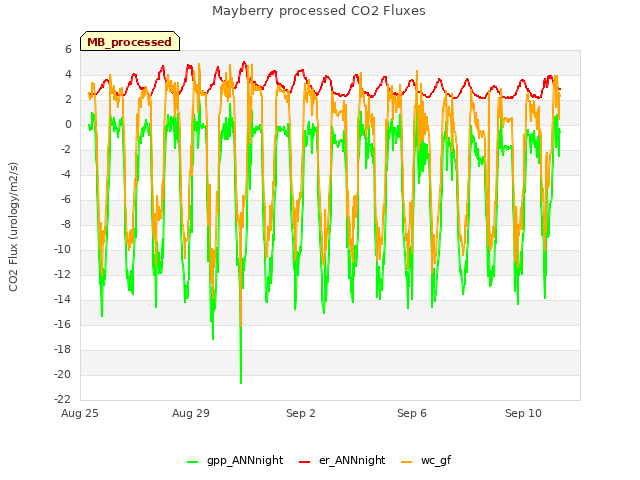
Task: Click the Aug 25 x-axis label
Action: tap(80, 413)
